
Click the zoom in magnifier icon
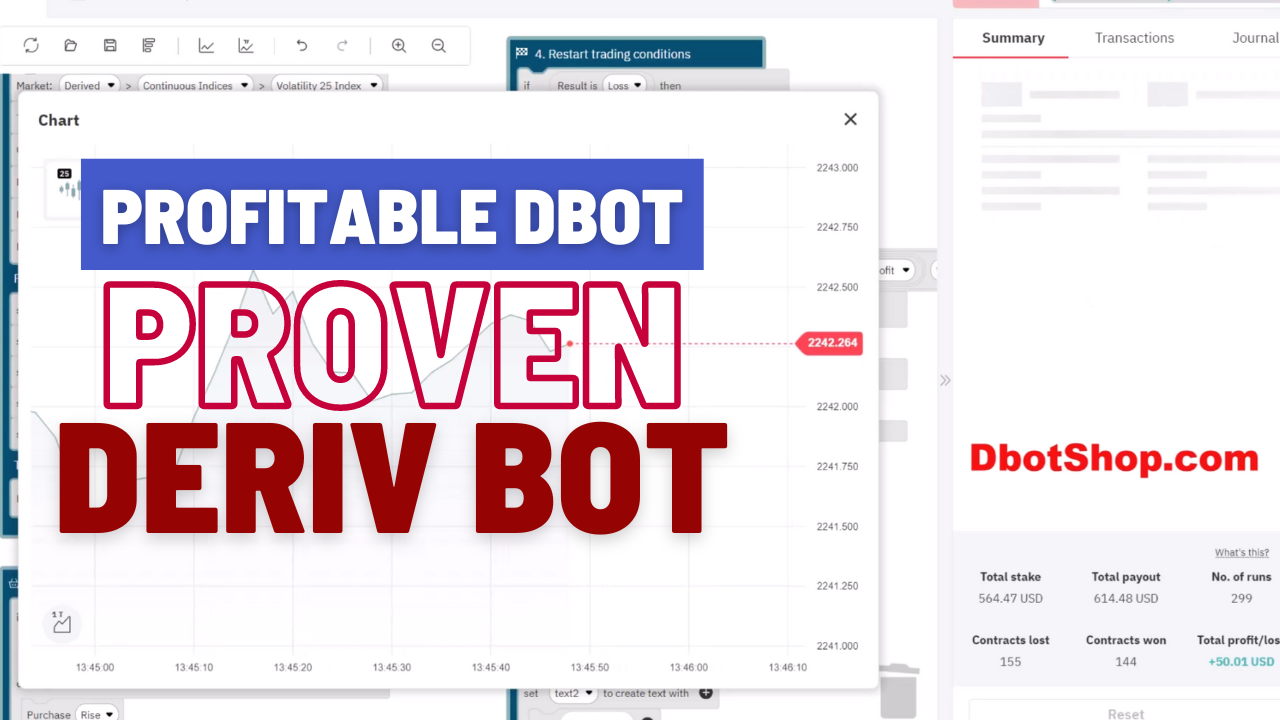(399, 45)
